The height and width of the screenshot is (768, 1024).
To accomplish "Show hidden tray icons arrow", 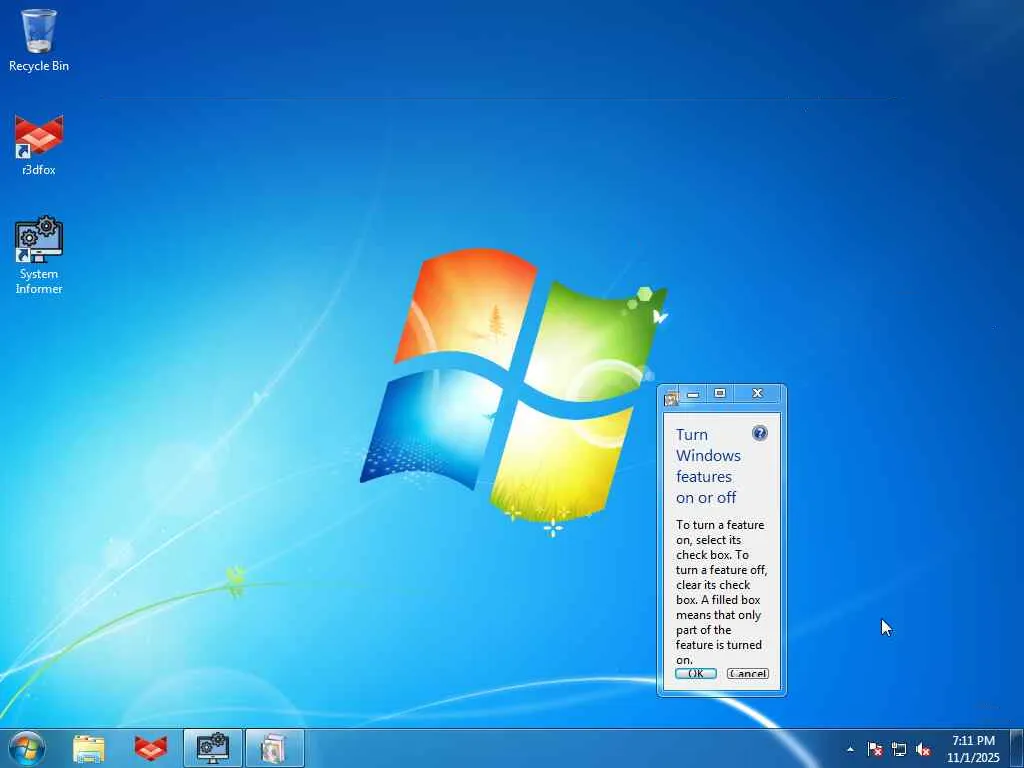I will tap(850, 749).
